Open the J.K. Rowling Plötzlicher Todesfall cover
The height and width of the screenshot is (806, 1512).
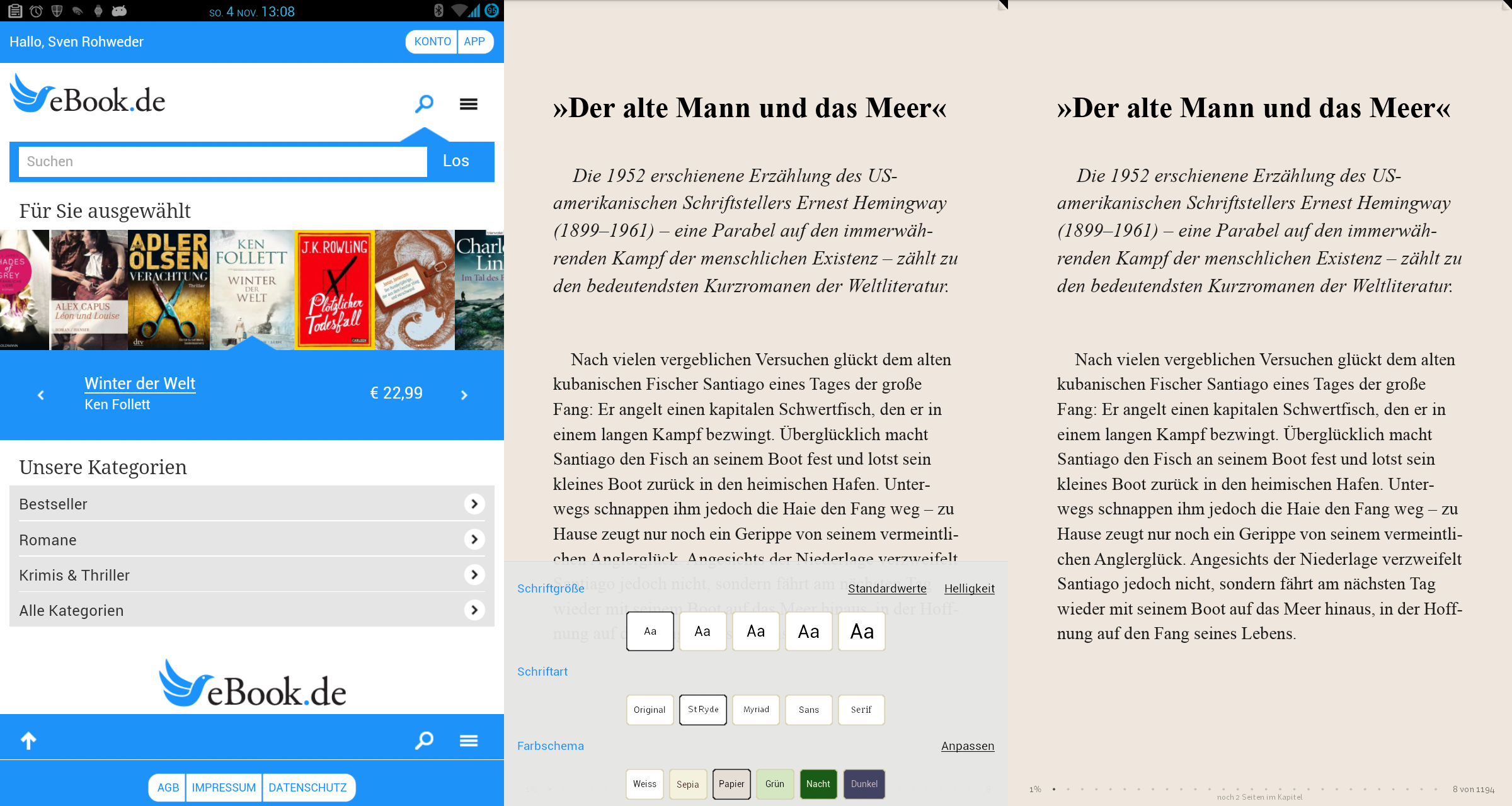coord(335,290)
